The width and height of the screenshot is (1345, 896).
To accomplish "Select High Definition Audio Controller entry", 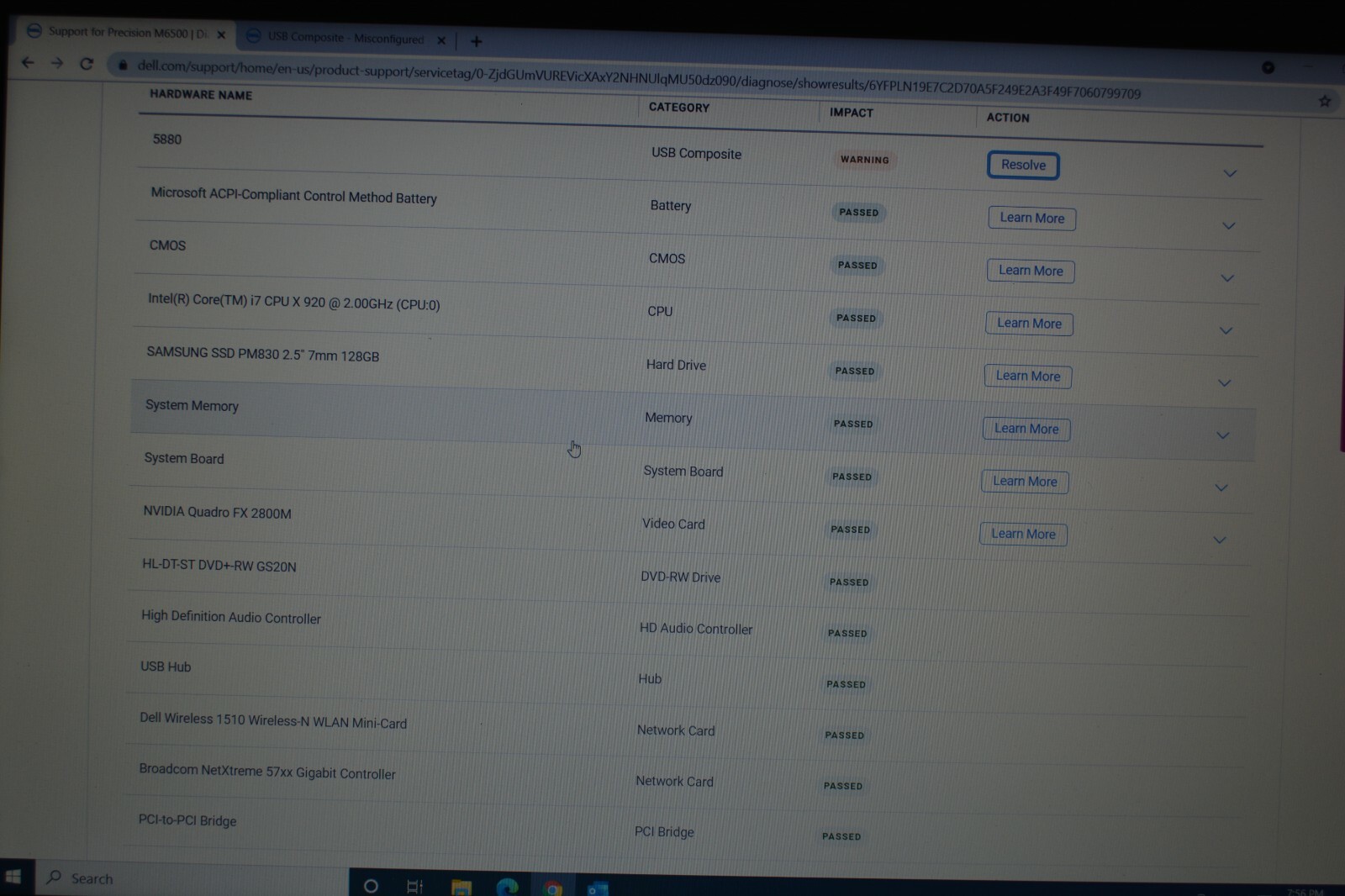I will [230, 617].
